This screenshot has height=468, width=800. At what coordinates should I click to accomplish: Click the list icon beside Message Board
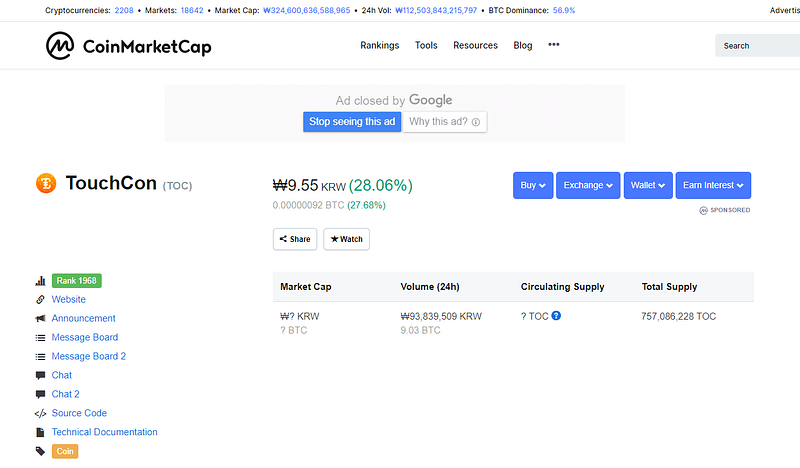(x=40, y=337)
